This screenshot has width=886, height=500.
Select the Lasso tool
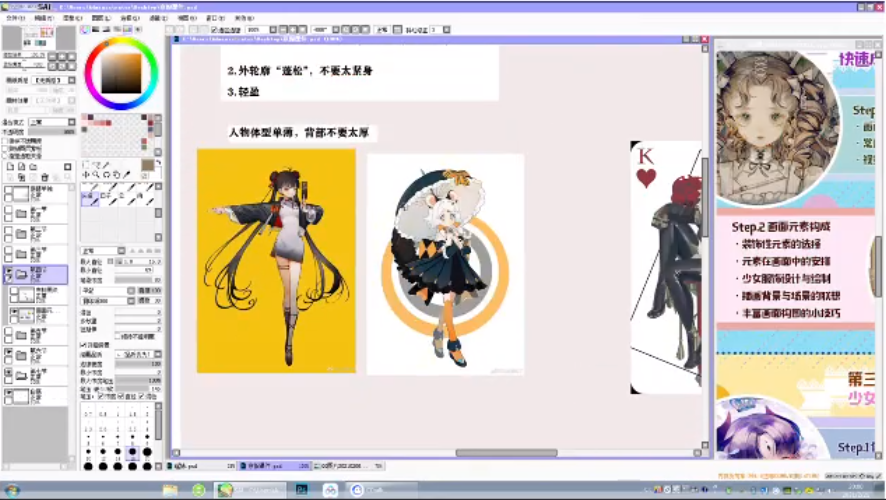[x=95, y=164]
